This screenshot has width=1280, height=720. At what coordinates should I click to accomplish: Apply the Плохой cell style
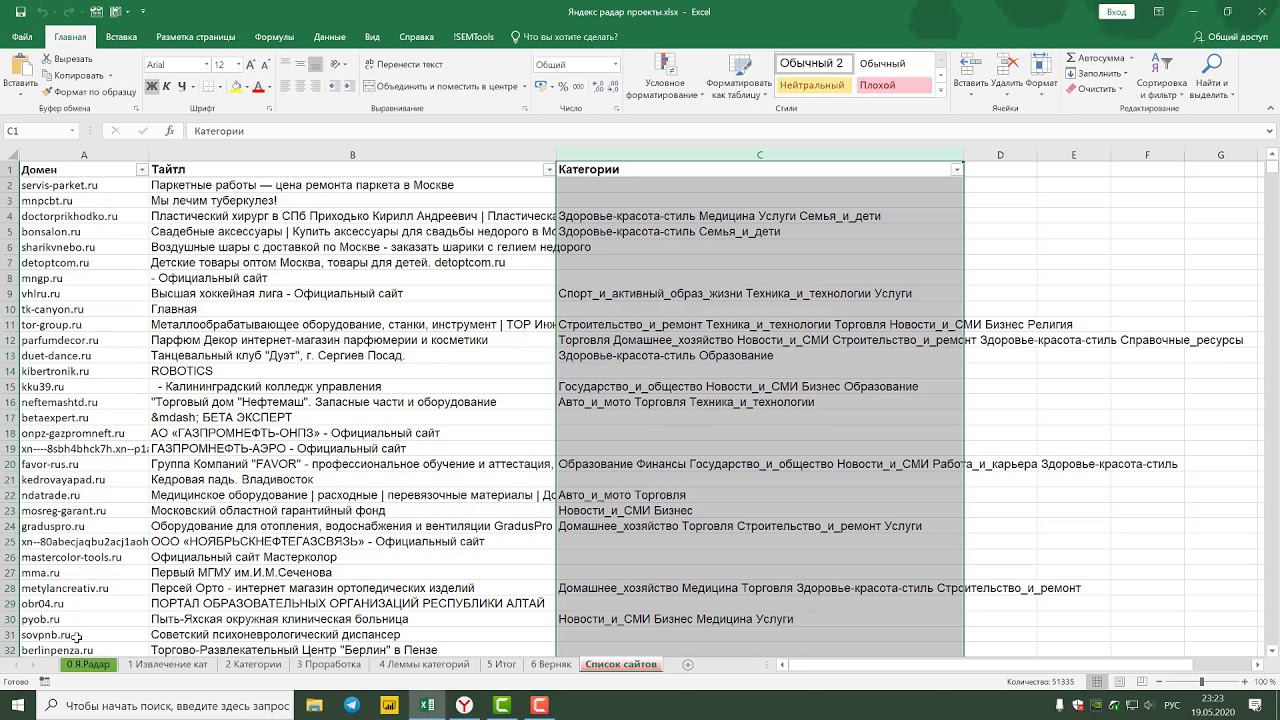tap(893, 85)
